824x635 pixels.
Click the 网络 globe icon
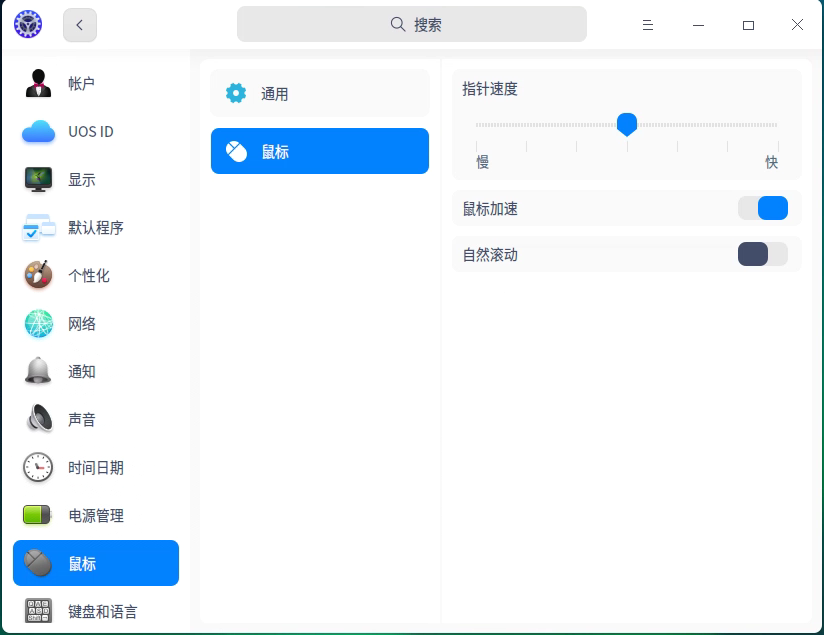(x=38, y=324)
